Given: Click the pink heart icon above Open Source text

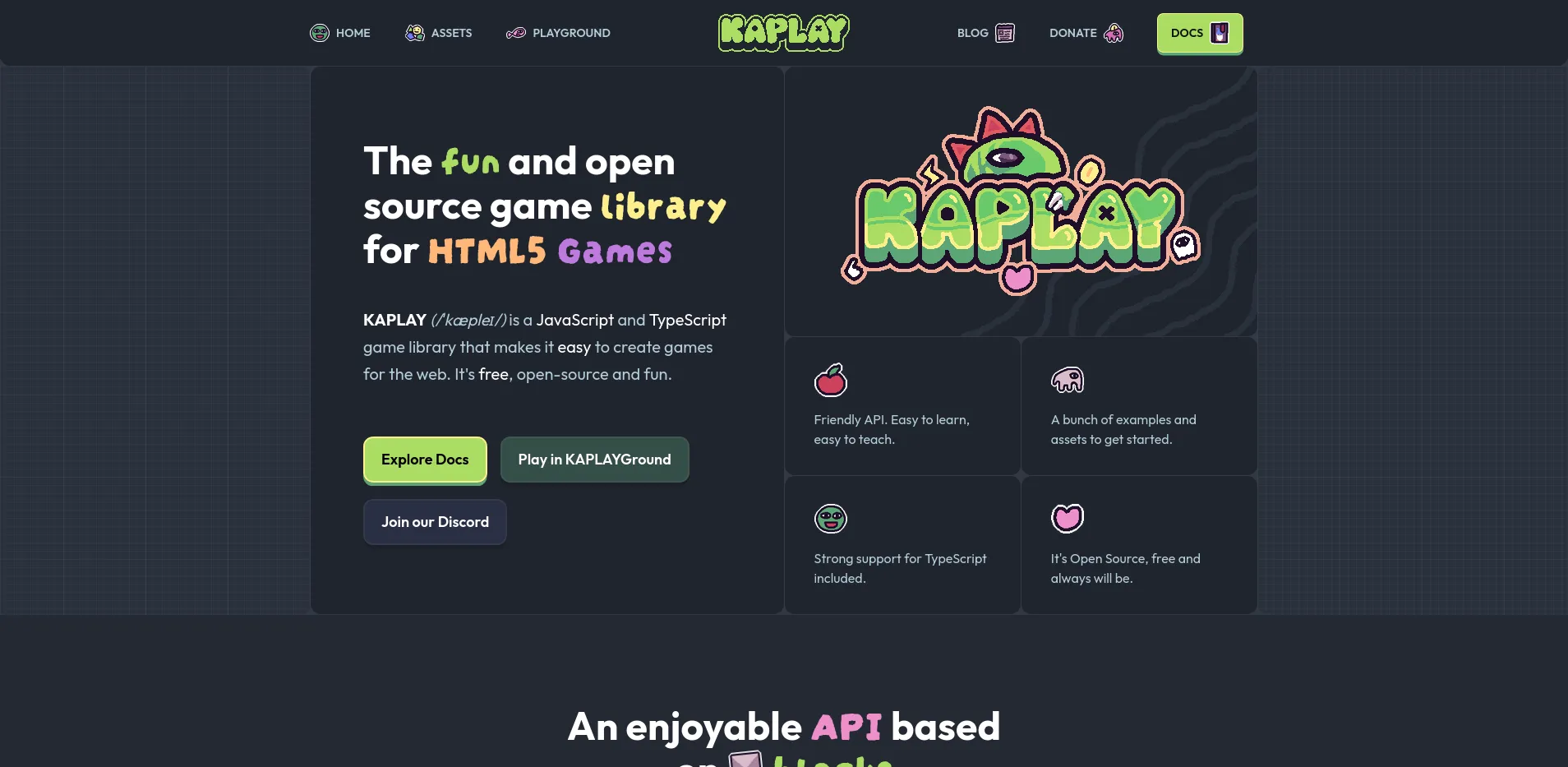Looking at the screenshot, I should point(1067,518).
